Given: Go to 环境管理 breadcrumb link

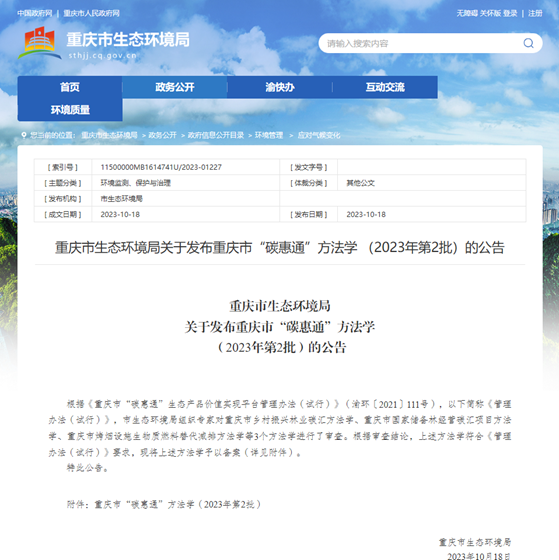Looking at the screenshot, I should point(269,135).
